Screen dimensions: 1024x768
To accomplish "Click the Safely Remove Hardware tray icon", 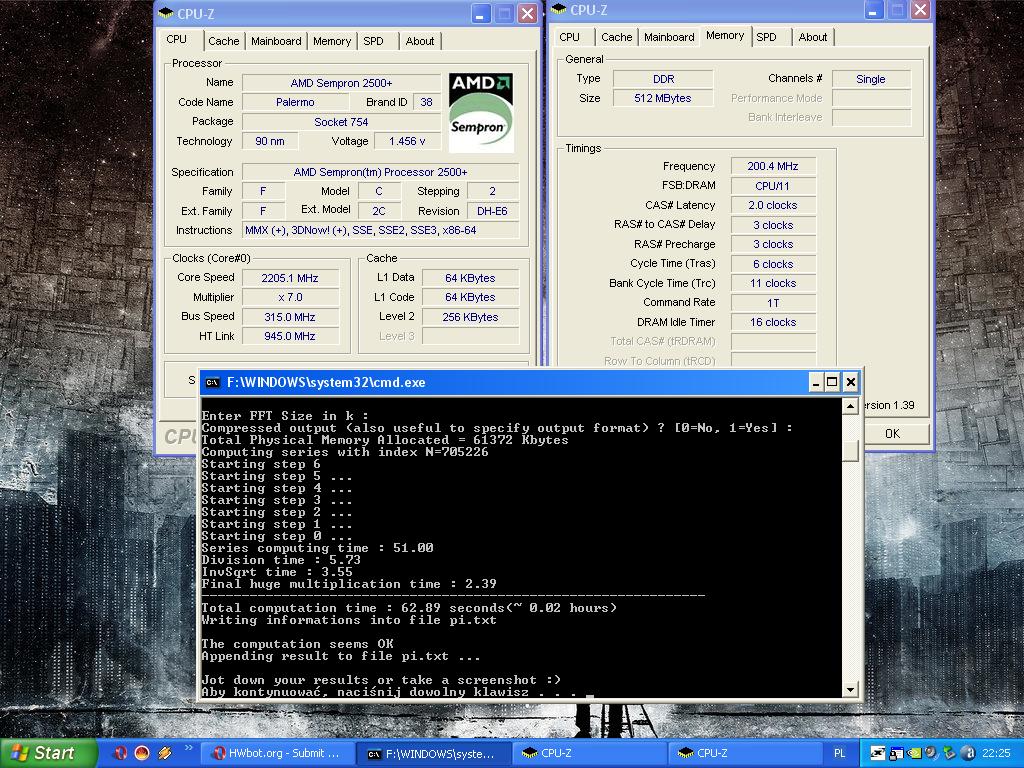I will pos(950,753).
